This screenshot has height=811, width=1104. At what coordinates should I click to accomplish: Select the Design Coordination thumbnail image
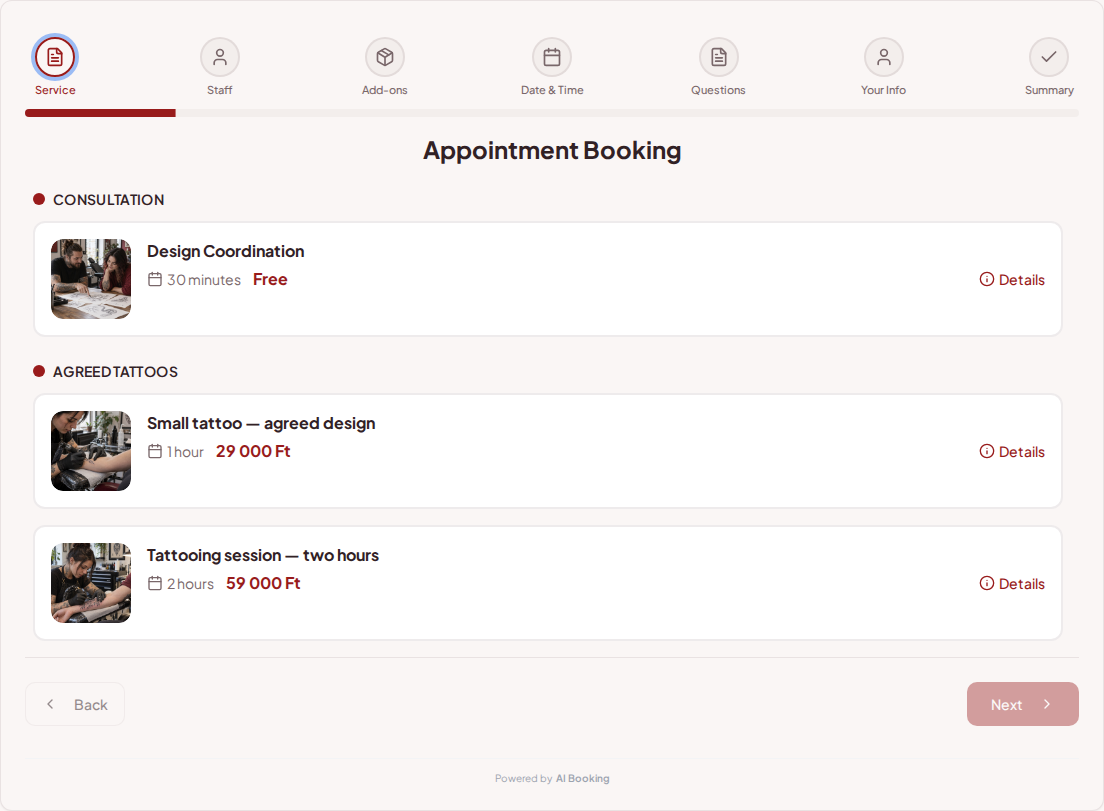[91, 279]
